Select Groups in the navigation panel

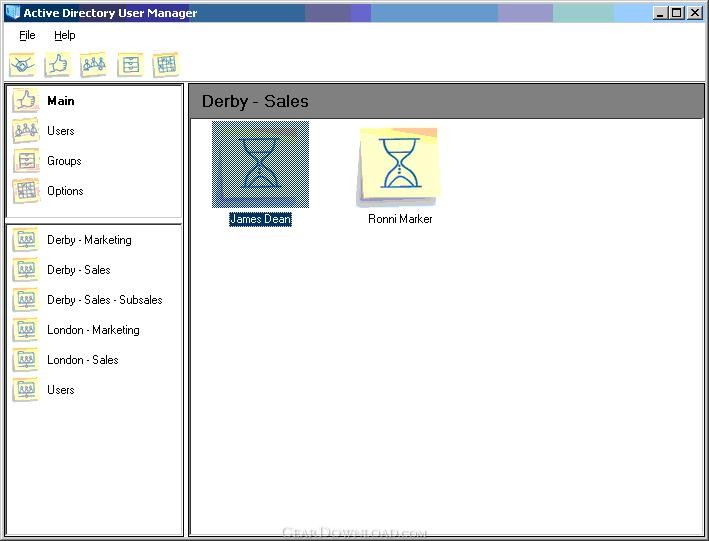coord(64,161)
